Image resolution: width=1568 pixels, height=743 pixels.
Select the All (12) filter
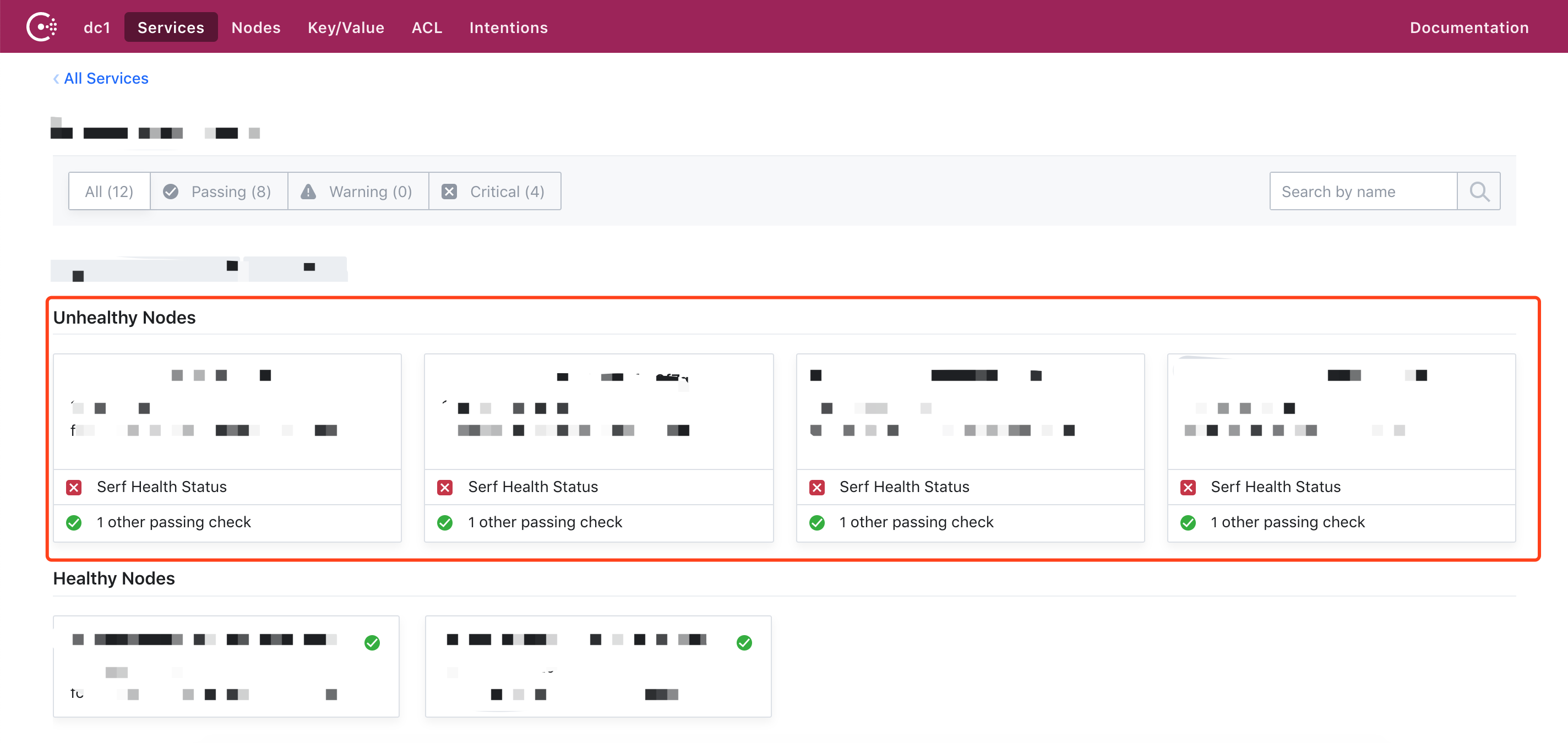click(109, 192)
